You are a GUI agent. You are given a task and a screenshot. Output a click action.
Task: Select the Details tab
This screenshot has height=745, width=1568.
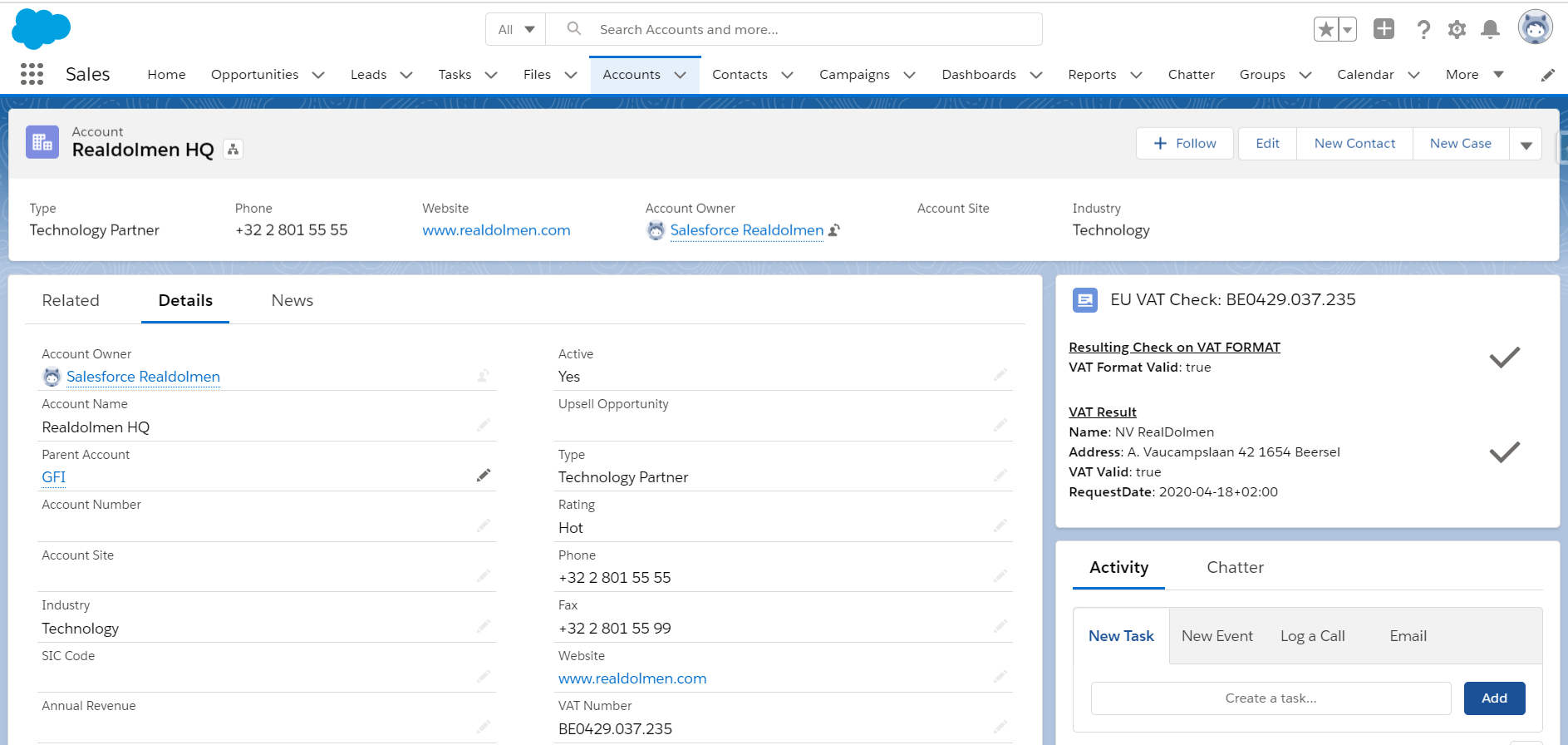coord(185,300)
